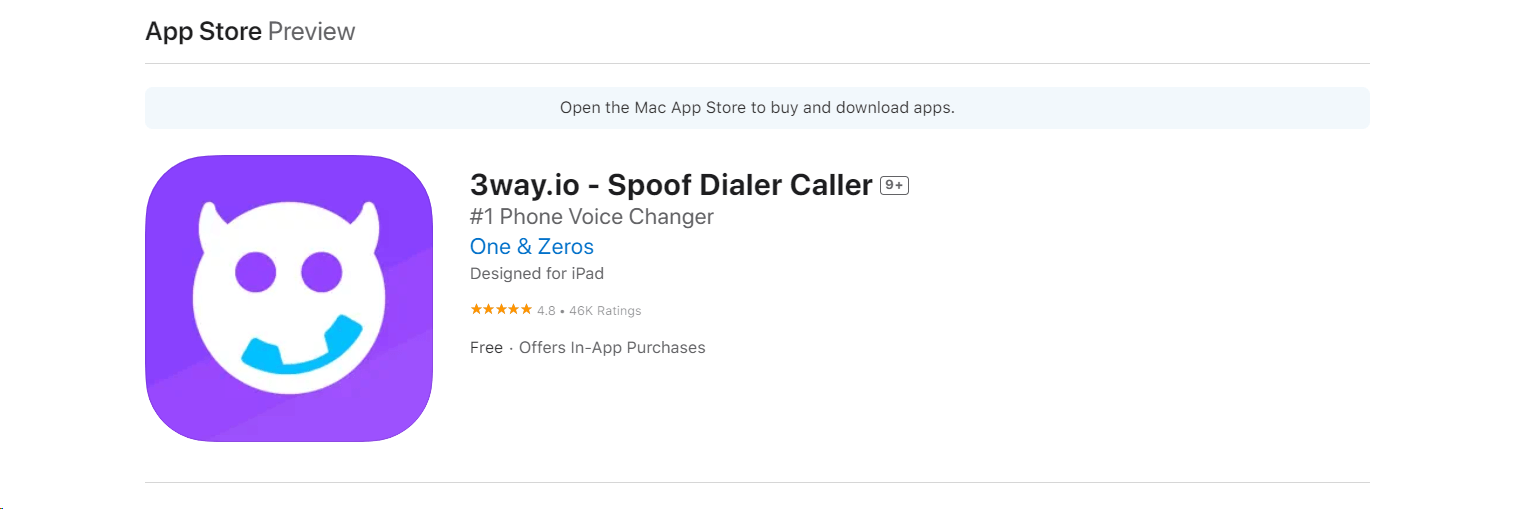Click the first orange rating star
Viewport: 1514px width, 509px height.
coord(476,310)
